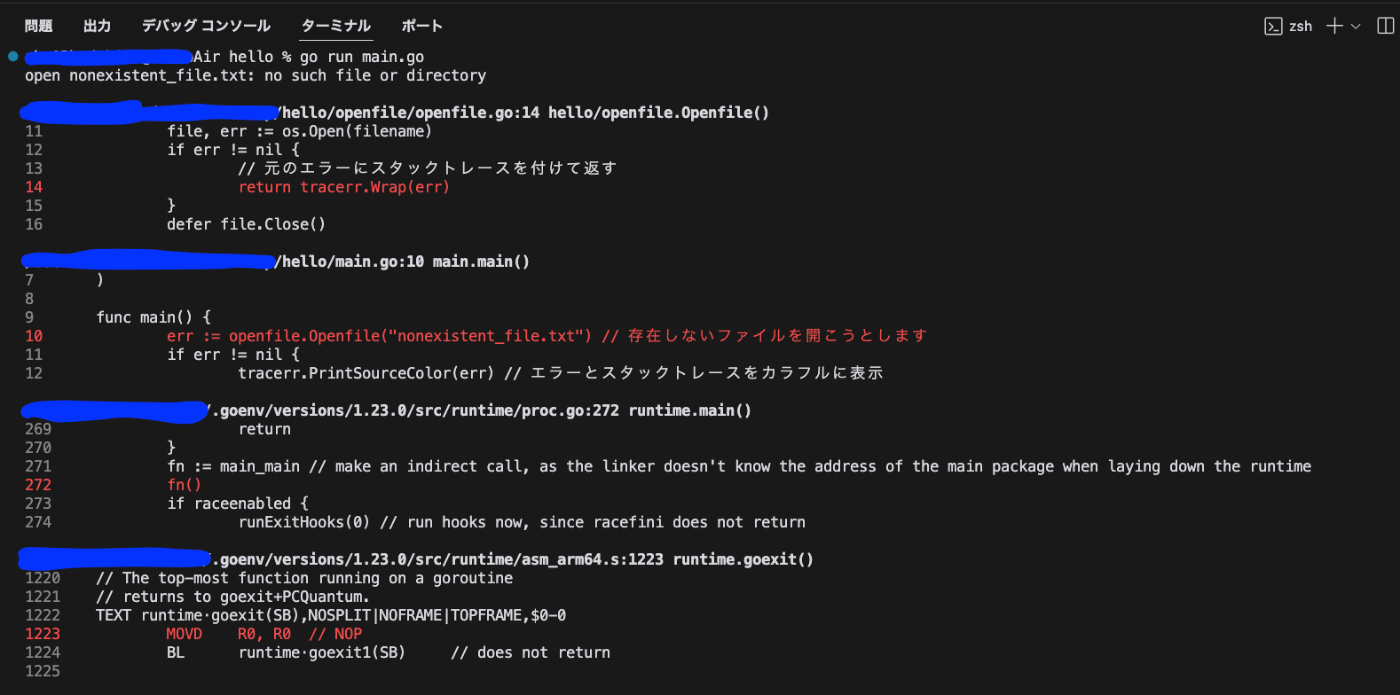The image size is (1400, 695).
Task: Open the terminal launch profile chevron dropdown
Action: point(1356,26)
